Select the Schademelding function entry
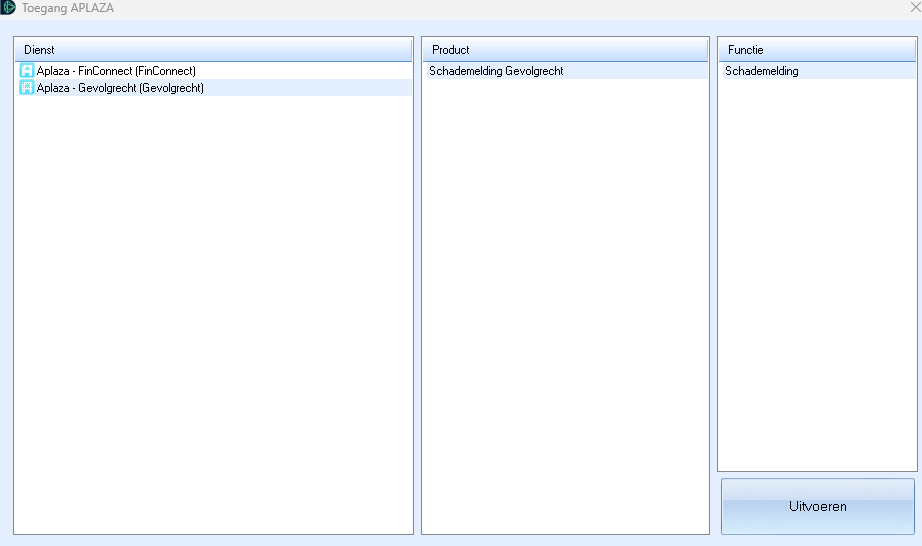Viewport: 922px width, 546px height. [817, 71]
